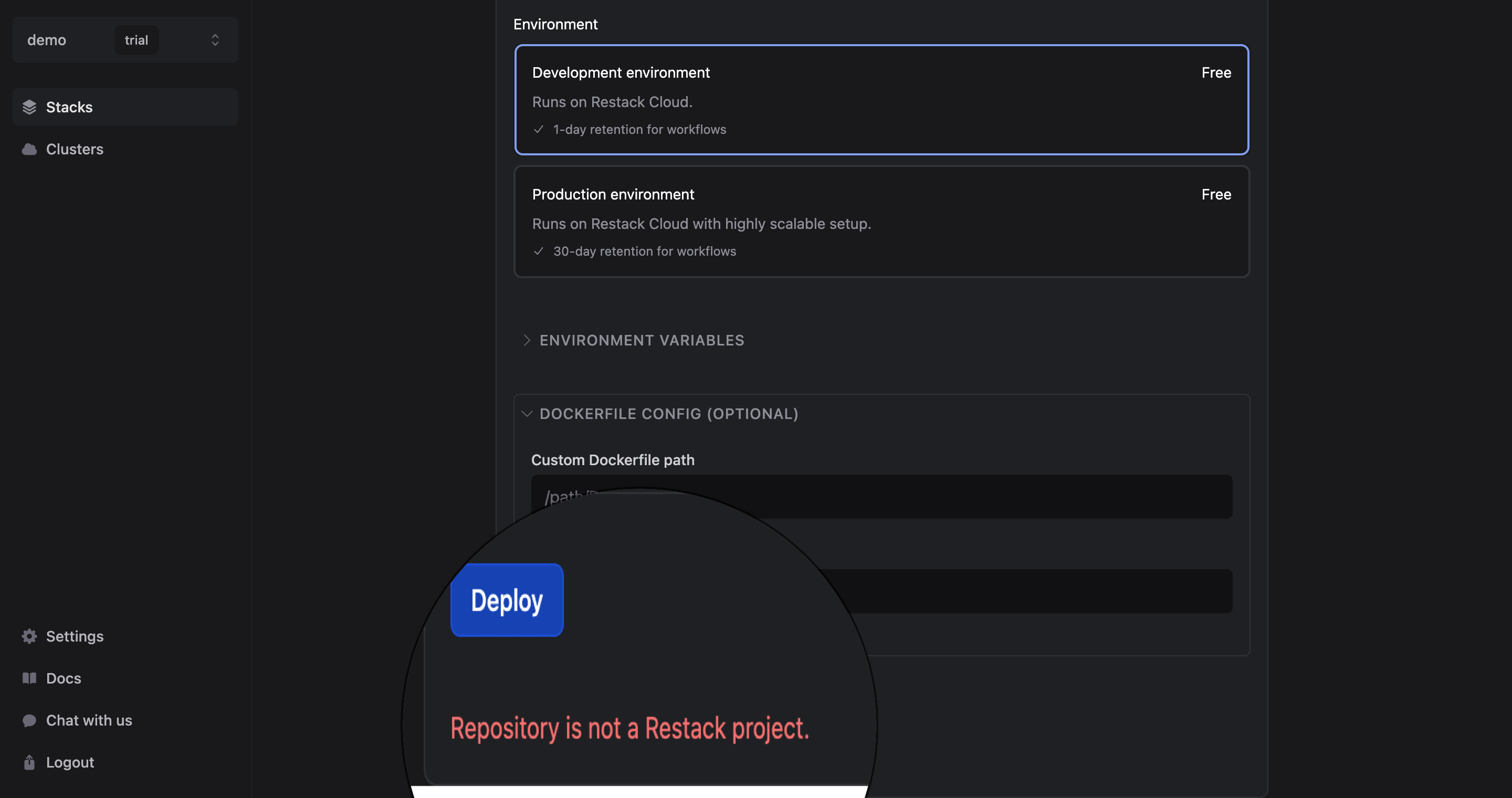The width and height of the screenshot is (1512, 798).
Task: Click the Stacks layers icon
Action: tap(29, 107)
